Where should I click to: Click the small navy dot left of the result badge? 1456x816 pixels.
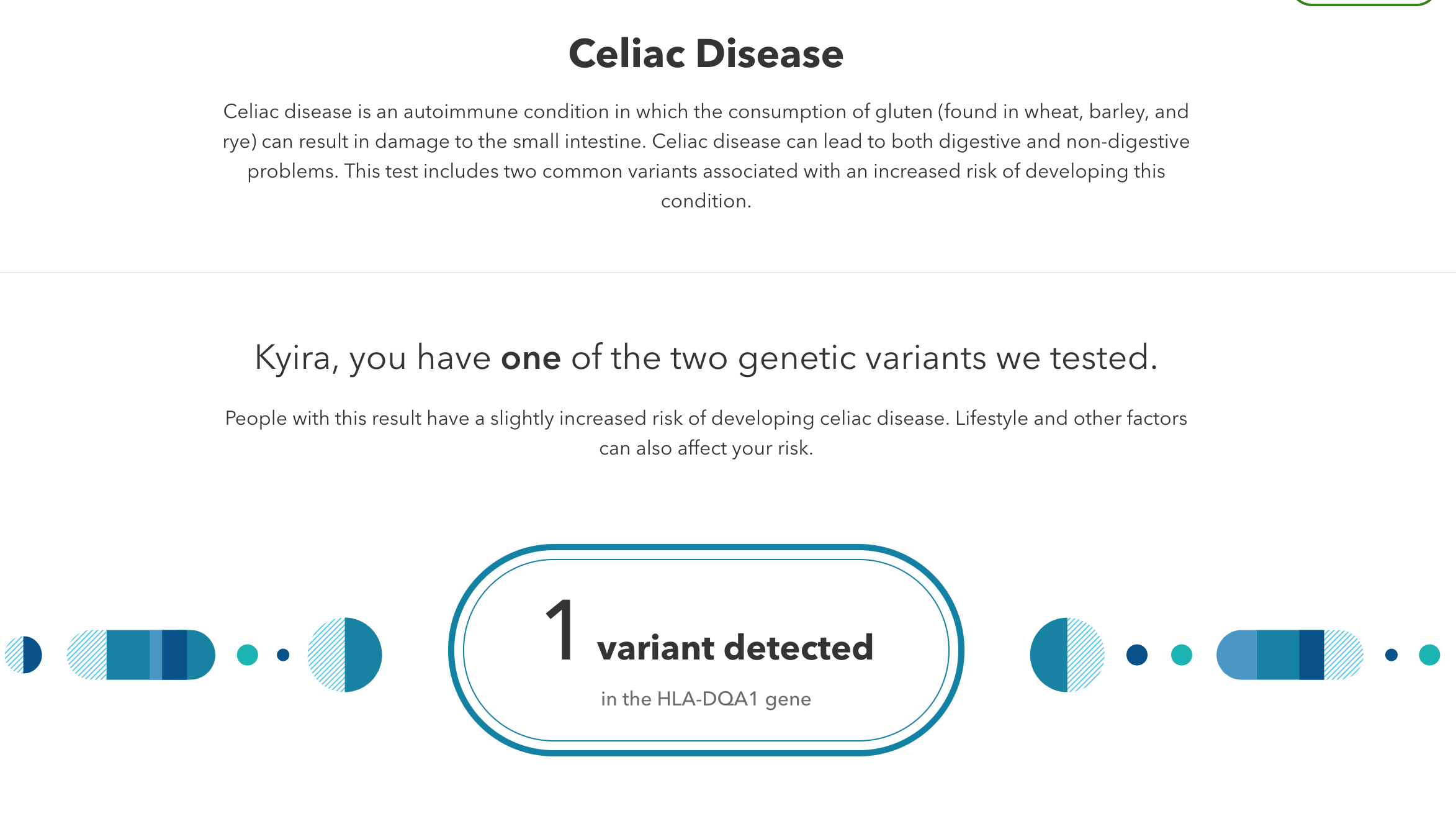click(283, 655)
